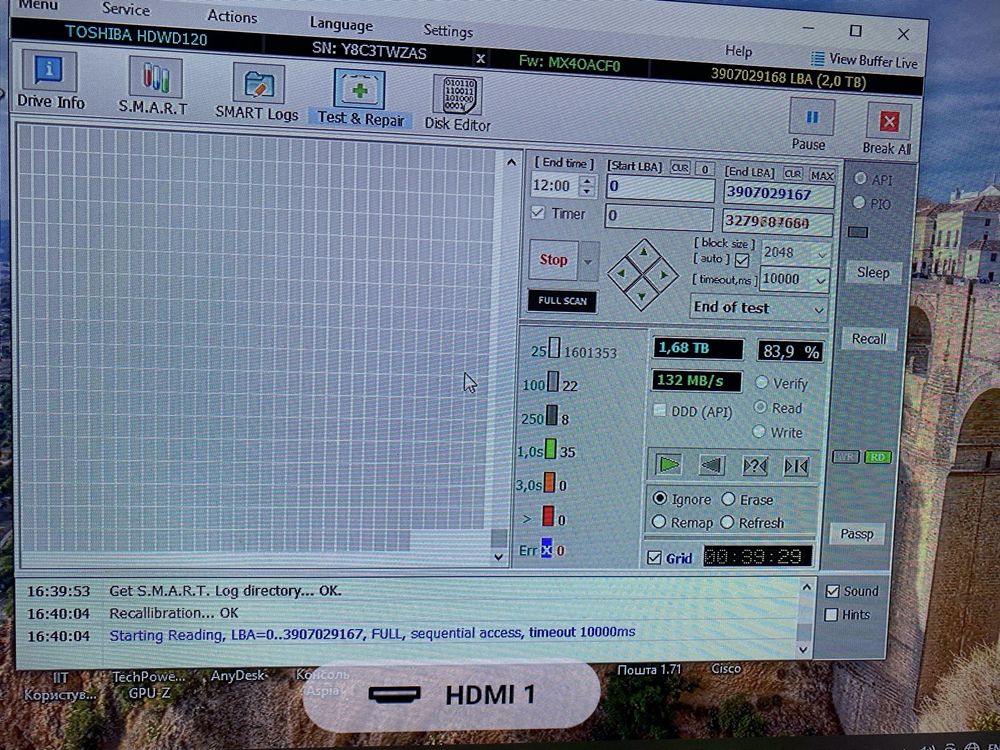Click the reverse scan direction button
Viewport: 1000px width, 750px height.
click(712, 466)
